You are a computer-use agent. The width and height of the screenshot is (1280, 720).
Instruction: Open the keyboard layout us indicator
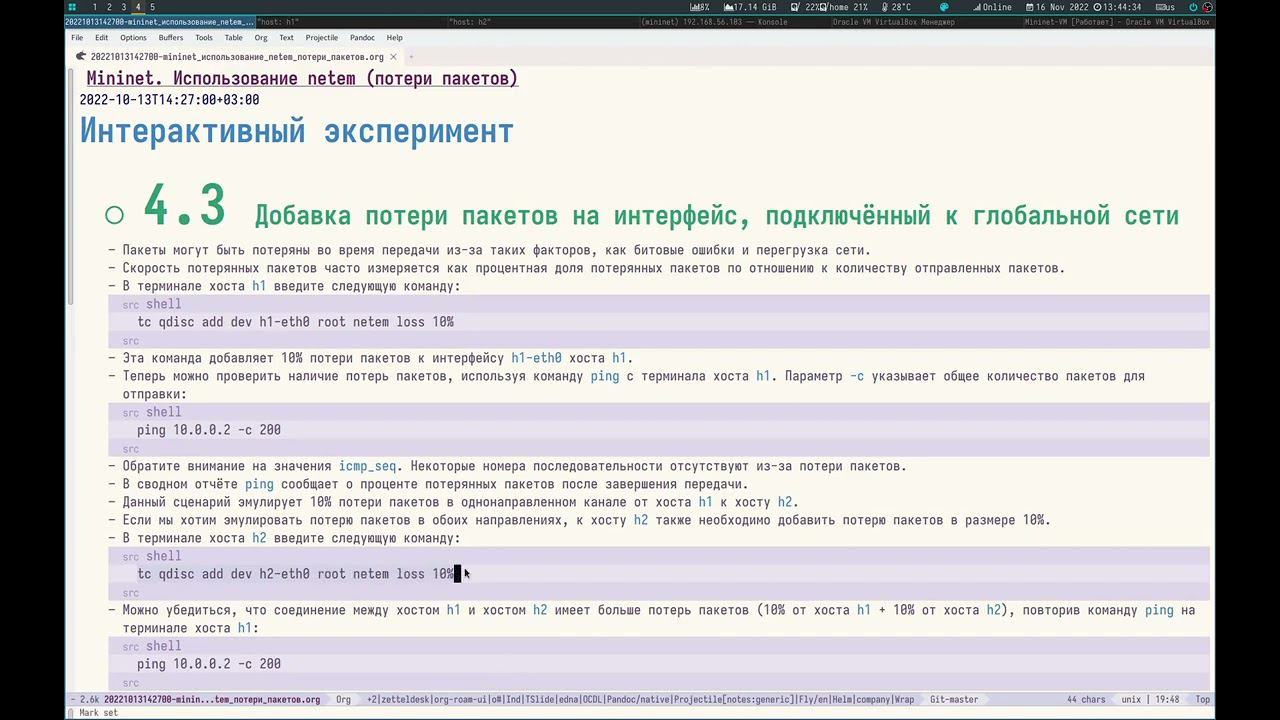click(1165, 7)
